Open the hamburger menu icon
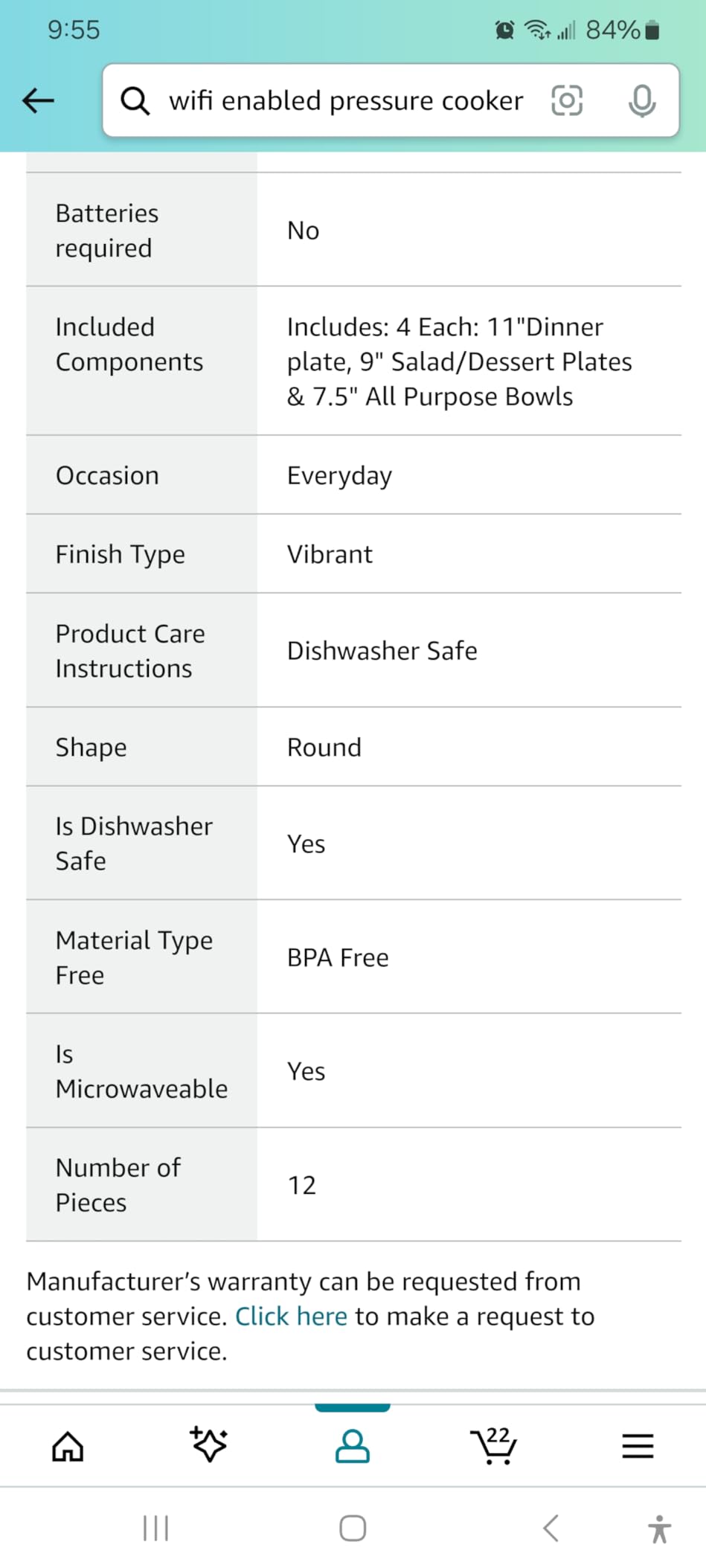The image size is (706, 1568). coord(638,1446)
